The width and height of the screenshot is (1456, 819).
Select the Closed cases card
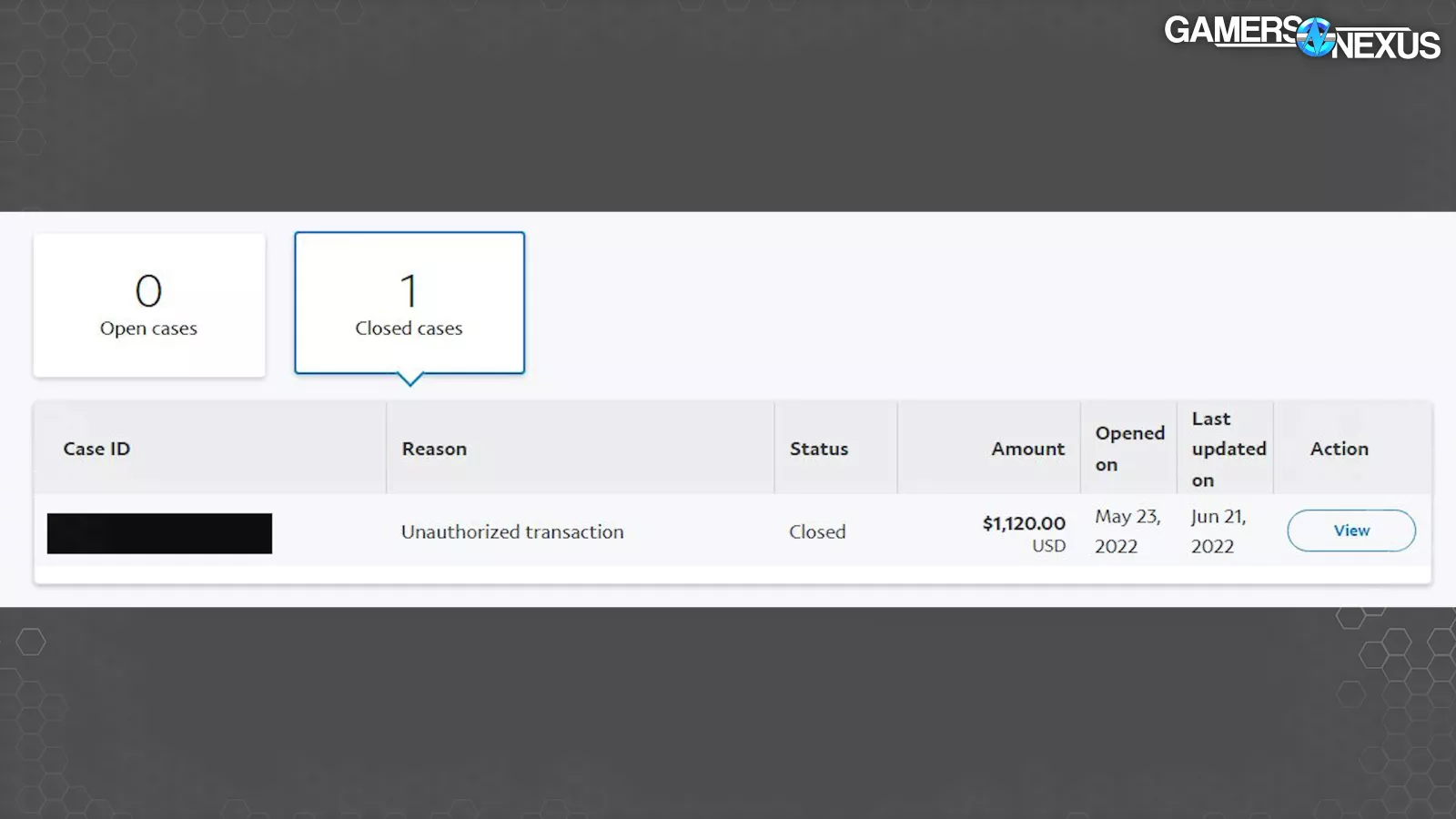click(x=409, y=303)
